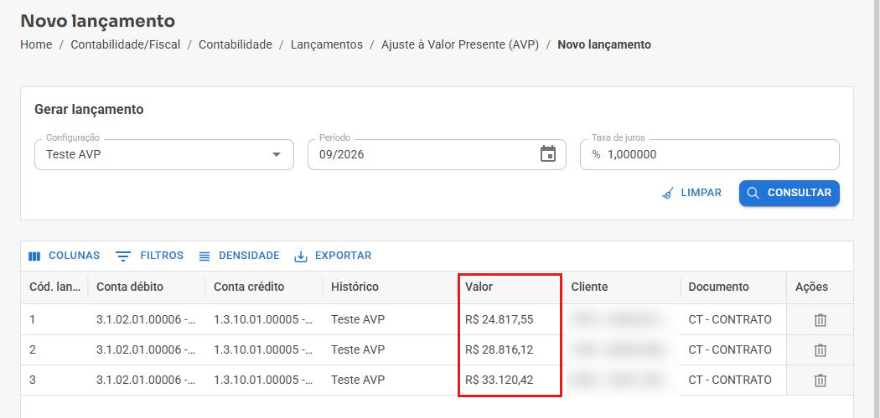This screenshot has height=418, width=880.
Task: Click Conta crédito cell in row 1
Action: pos(264,320)
